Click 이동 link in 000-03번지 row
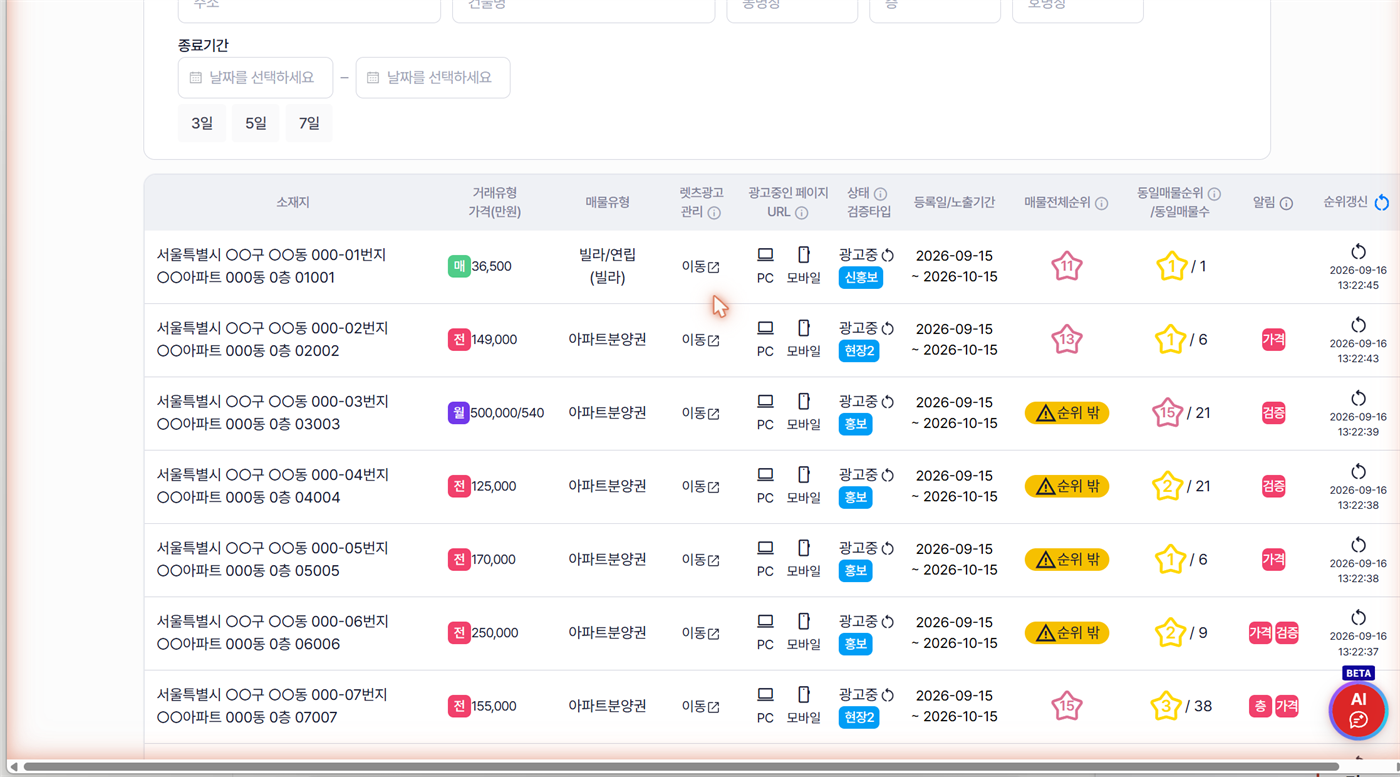The image size is (1400, 777). point(700,413)
